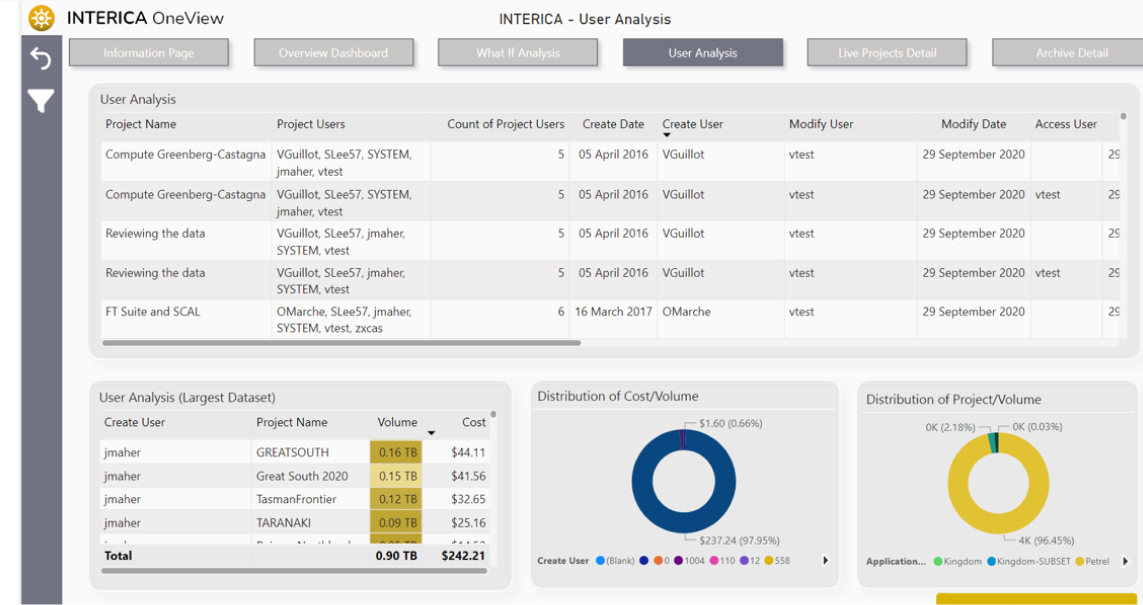Open the Live Projects Detail page
The width and height of the screenshot is (1143, 605).
(886, 53)
